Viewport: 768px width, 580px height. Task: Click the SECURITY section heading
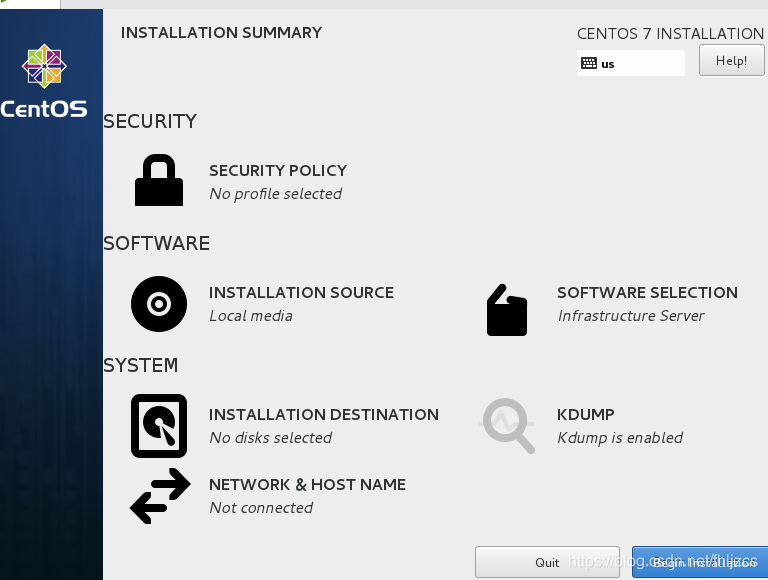pyautogui.click(x=150, y=121)
